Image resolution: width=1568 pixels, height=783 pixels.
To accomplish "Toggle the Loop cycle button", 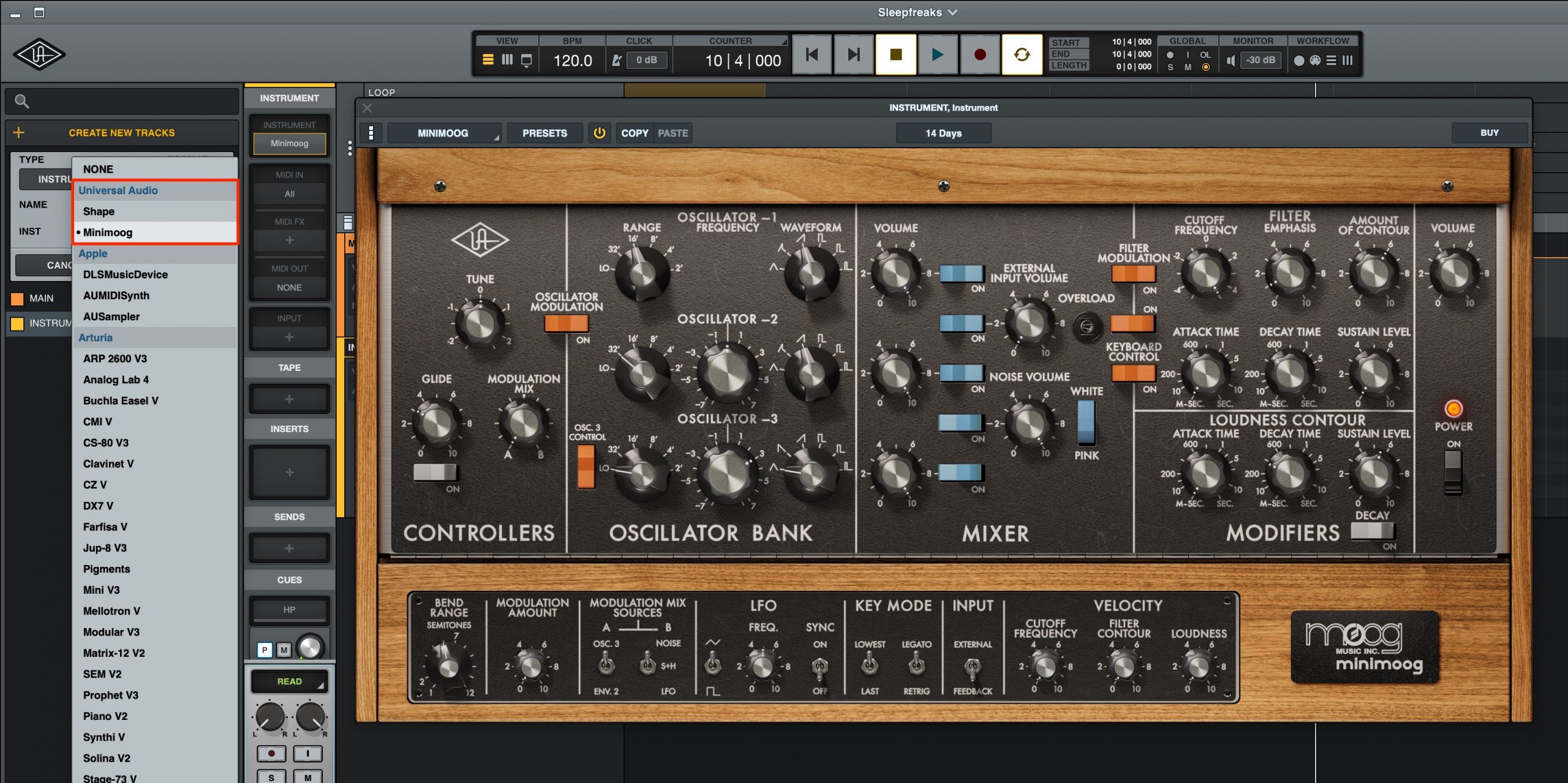I will [x=1022, y=55].
